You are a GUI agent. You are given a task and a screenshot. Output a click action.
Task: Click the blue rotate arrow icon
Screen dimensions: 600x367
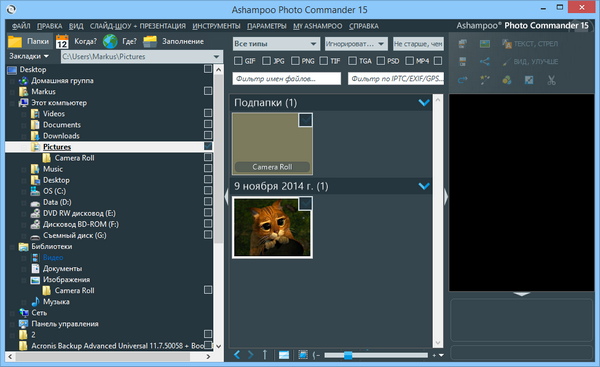(x=463, y=80)
